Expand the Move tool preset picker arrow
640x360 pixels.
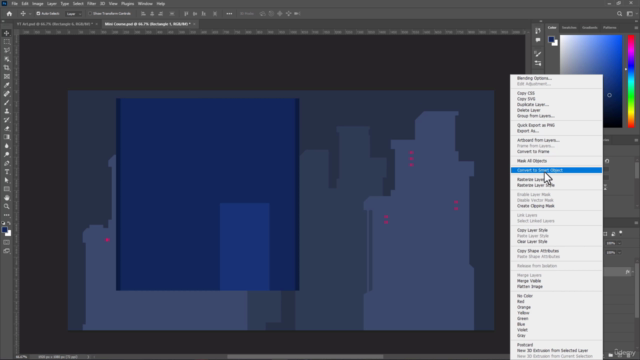[29, 14]
